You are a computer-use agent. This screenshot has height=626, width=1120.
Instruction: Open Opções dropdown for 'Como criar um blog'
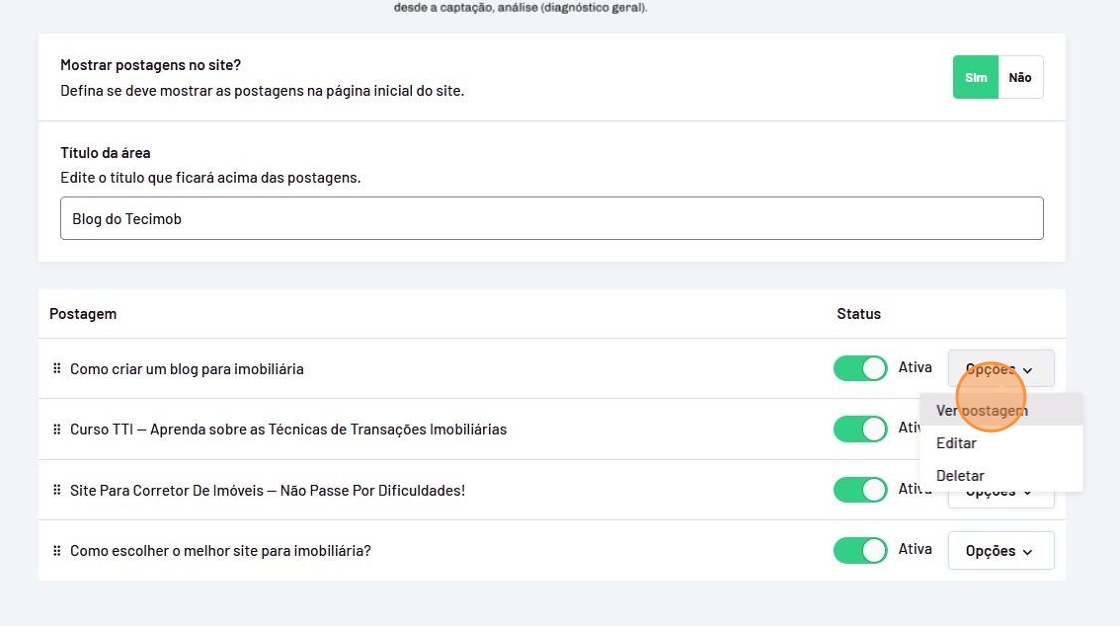1000,369
